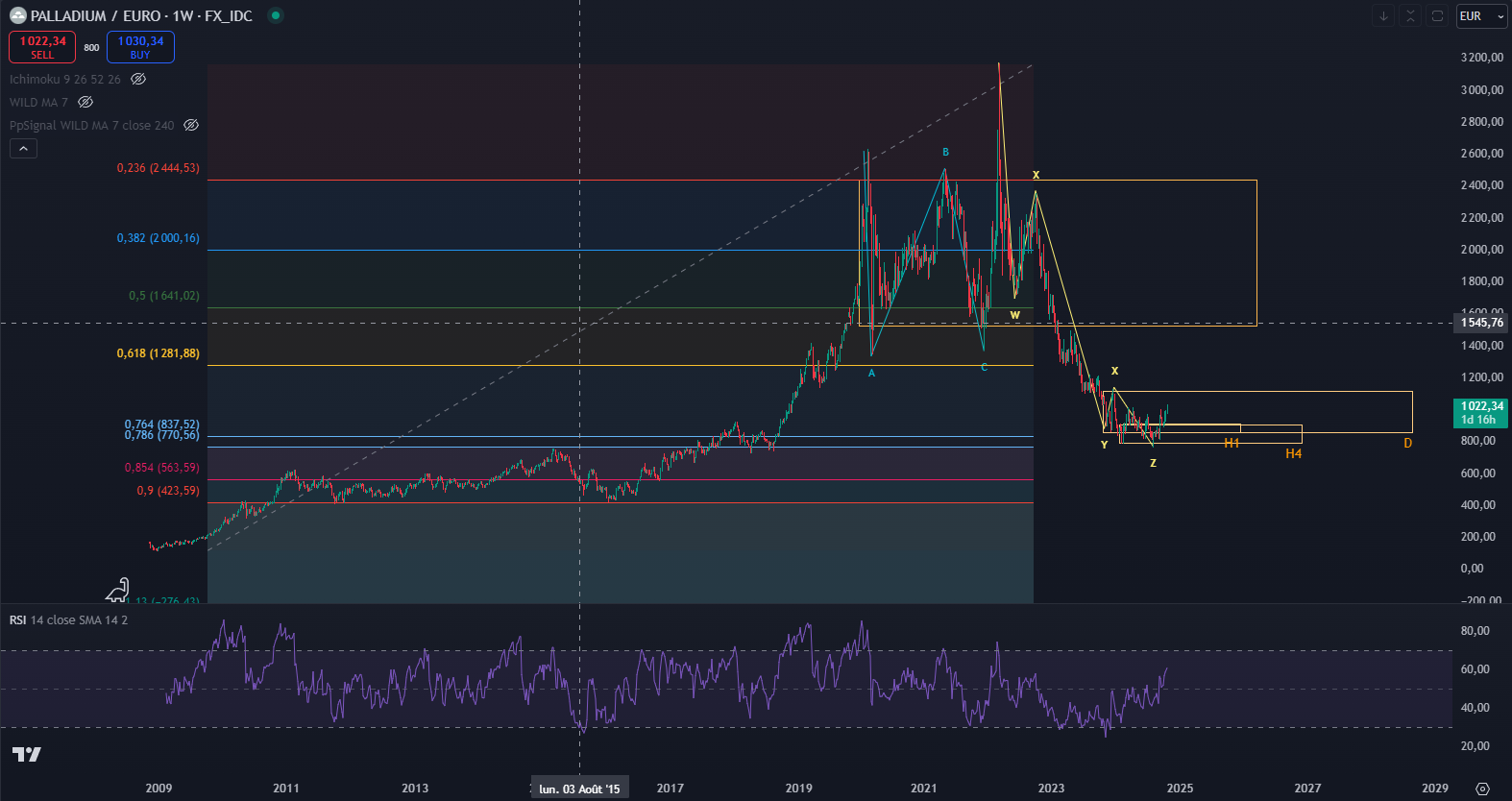Unhide PpSignal WILD MA indicator
1512x801 pixels.
pyautogui.click(x=191, y=125)
